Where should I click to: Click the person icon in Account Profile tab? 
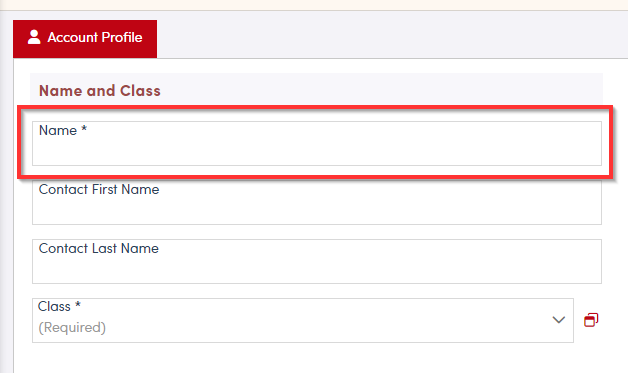pyautogui.click(x=34, y=37)
